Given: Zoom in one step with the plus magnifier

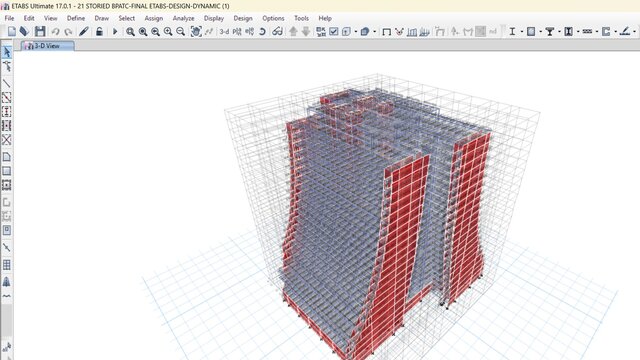Looking at the screenshot, I should (168, 31).
